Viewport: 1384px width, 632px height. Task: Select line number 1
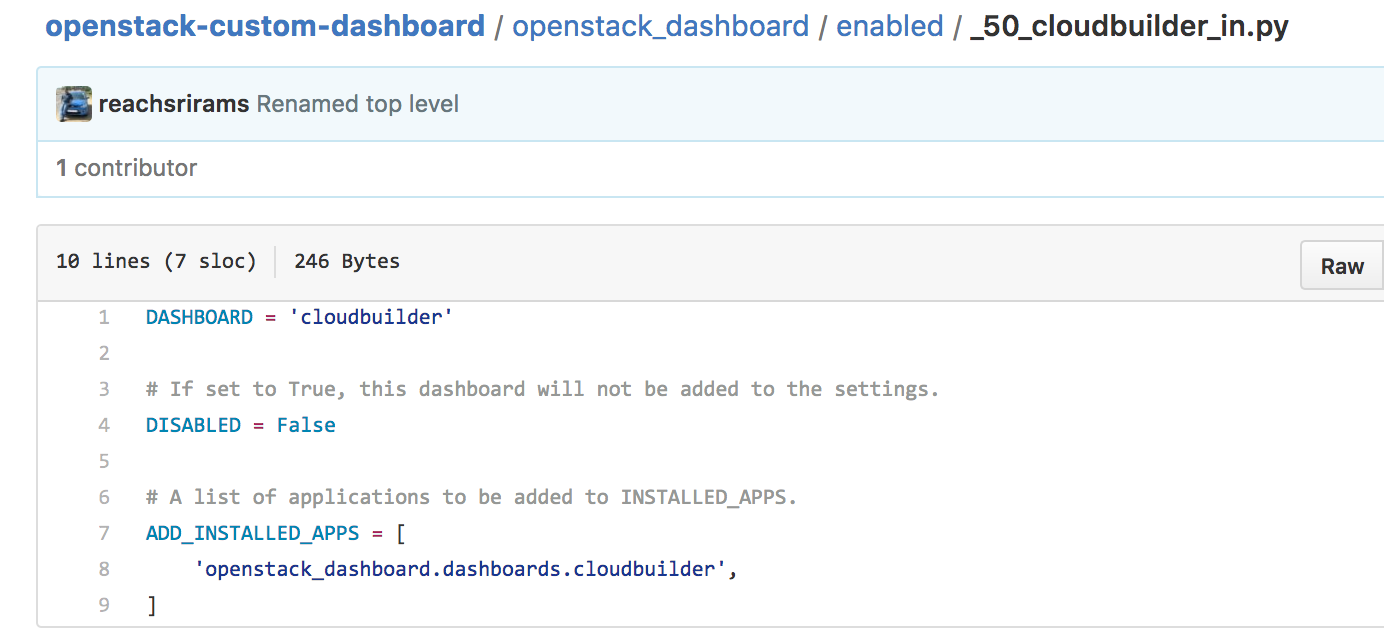click(x=104, y=317)
